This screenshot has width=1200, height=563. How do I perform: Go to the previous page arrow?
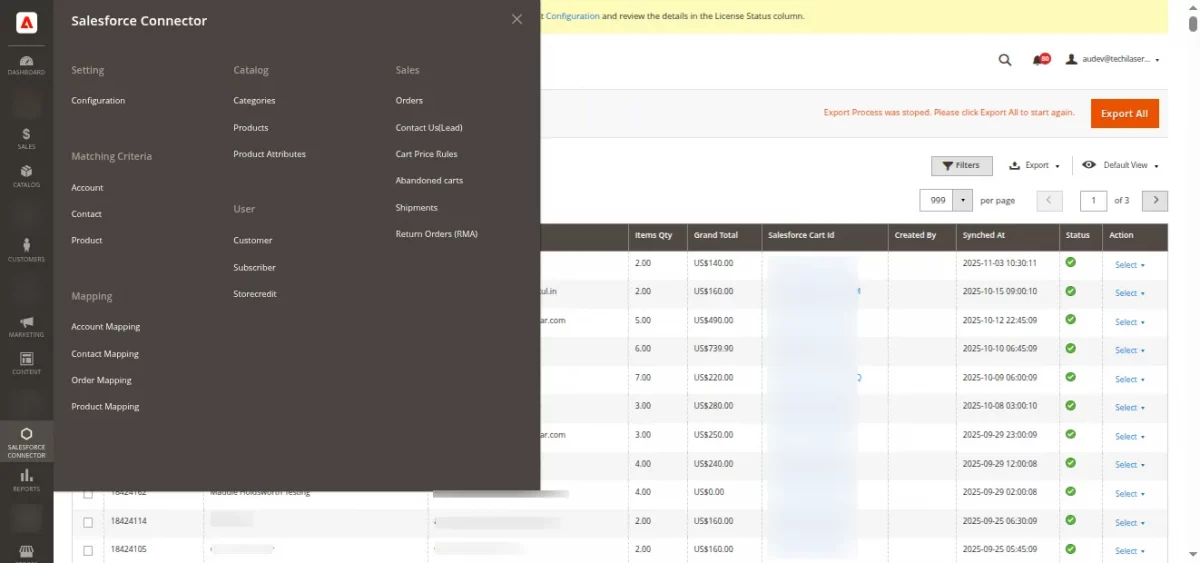1049,200
